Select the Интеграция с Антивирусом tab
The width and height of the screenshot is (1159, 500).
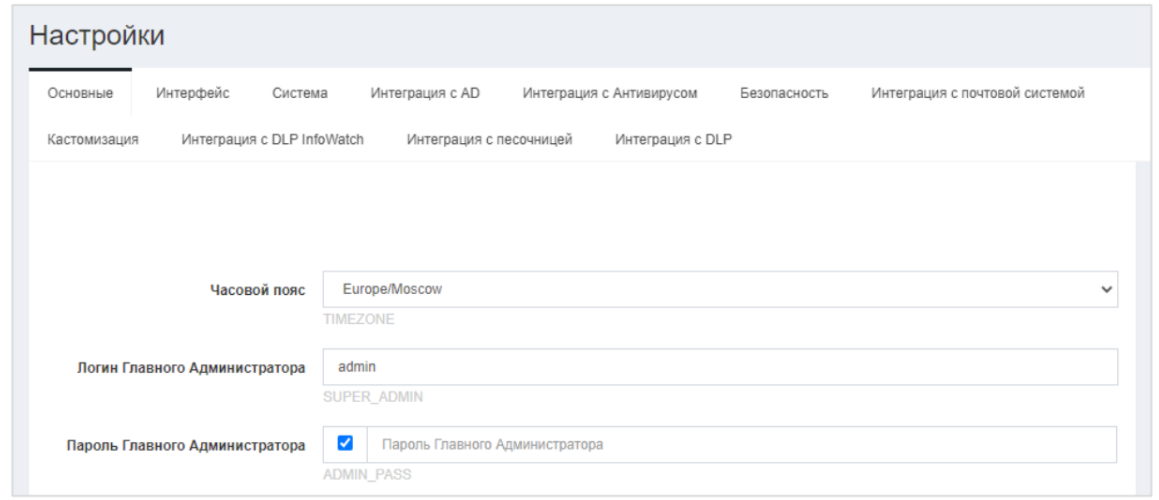(610, 93)
